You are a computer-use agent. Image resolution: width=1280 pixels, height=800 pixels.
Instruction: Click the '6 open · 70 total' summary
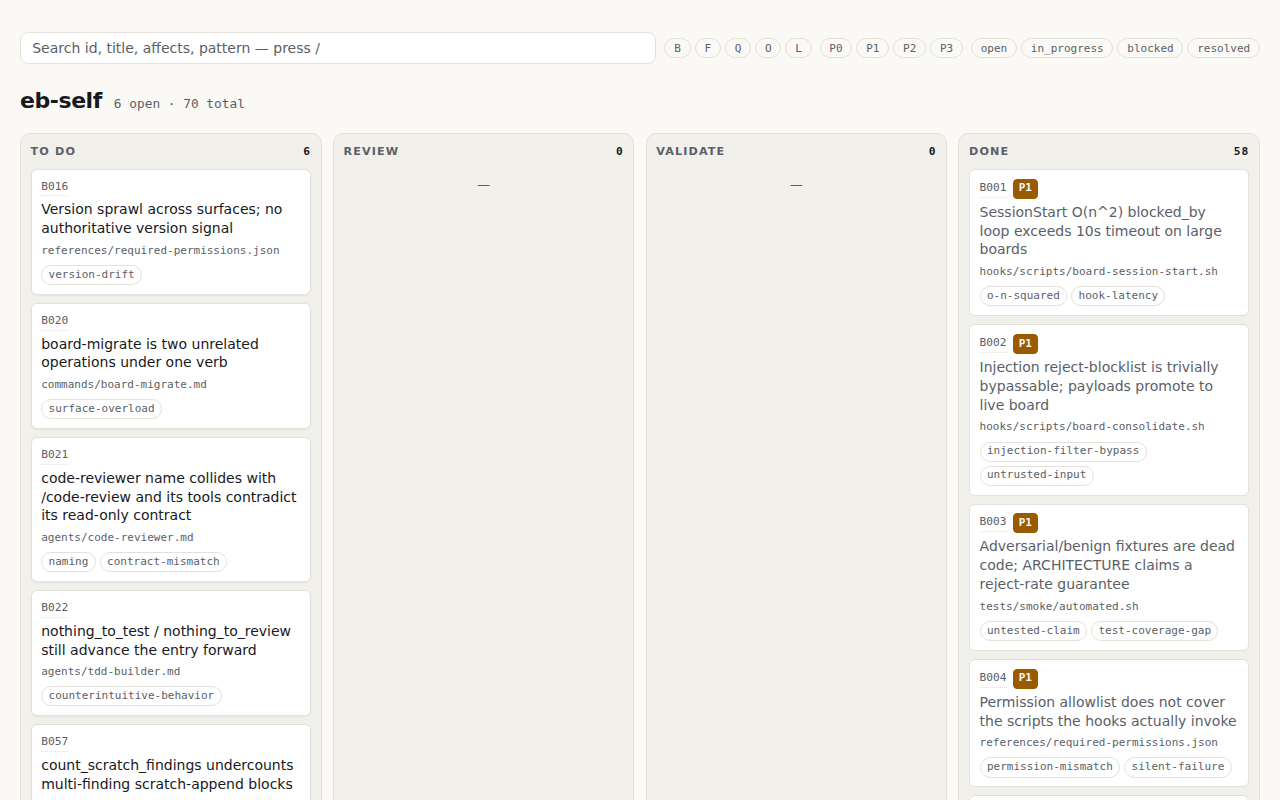[179, 104]
